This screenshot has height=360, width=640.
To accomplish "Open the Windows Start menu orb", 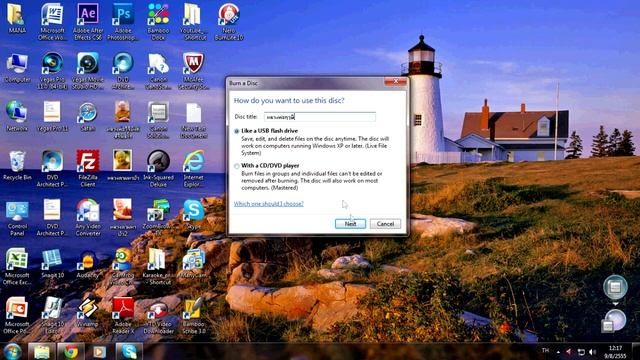I will (12, 351).
